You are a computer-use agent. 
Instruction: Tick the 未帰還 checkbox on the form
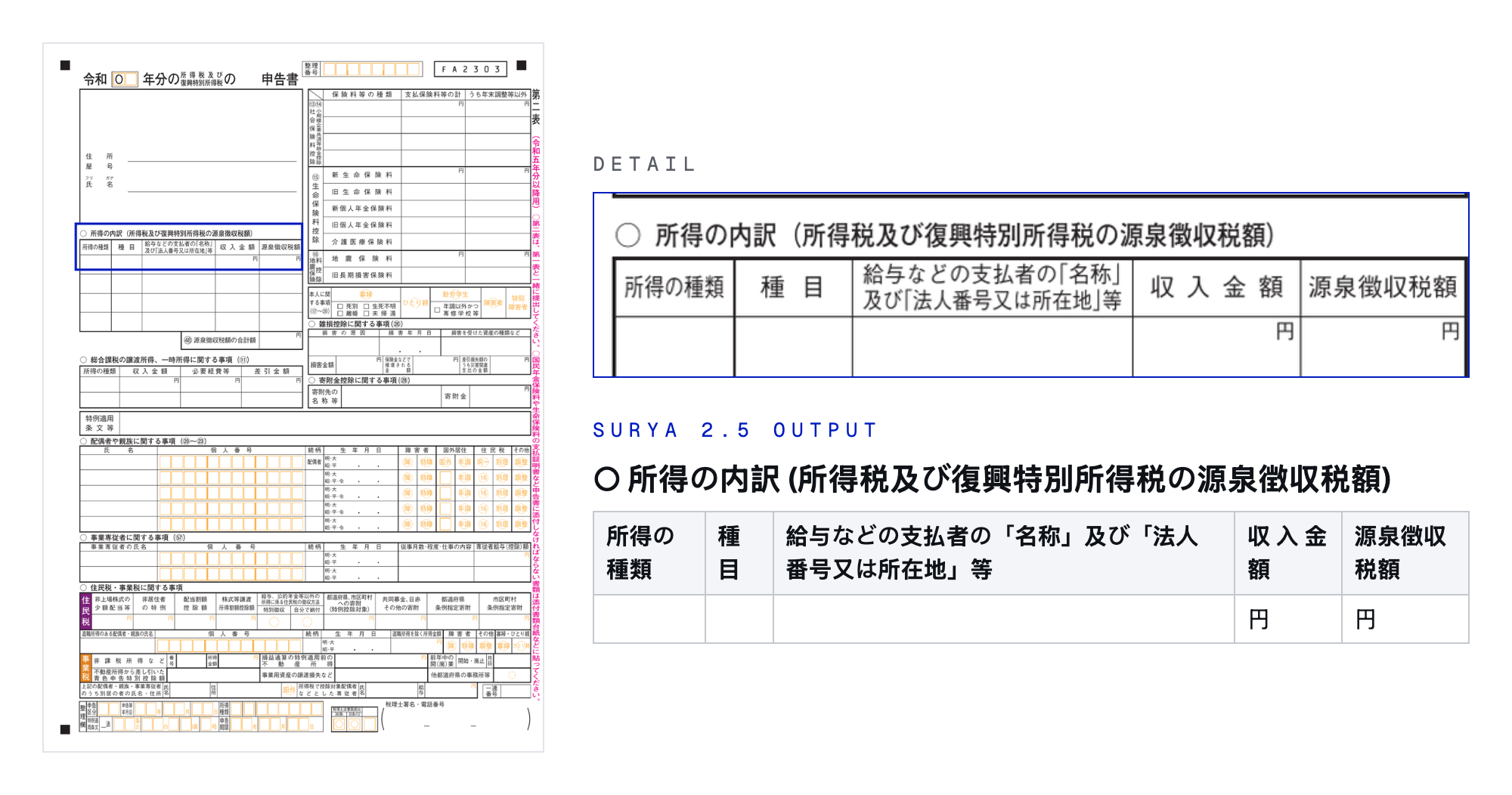[x=367, y=314]
